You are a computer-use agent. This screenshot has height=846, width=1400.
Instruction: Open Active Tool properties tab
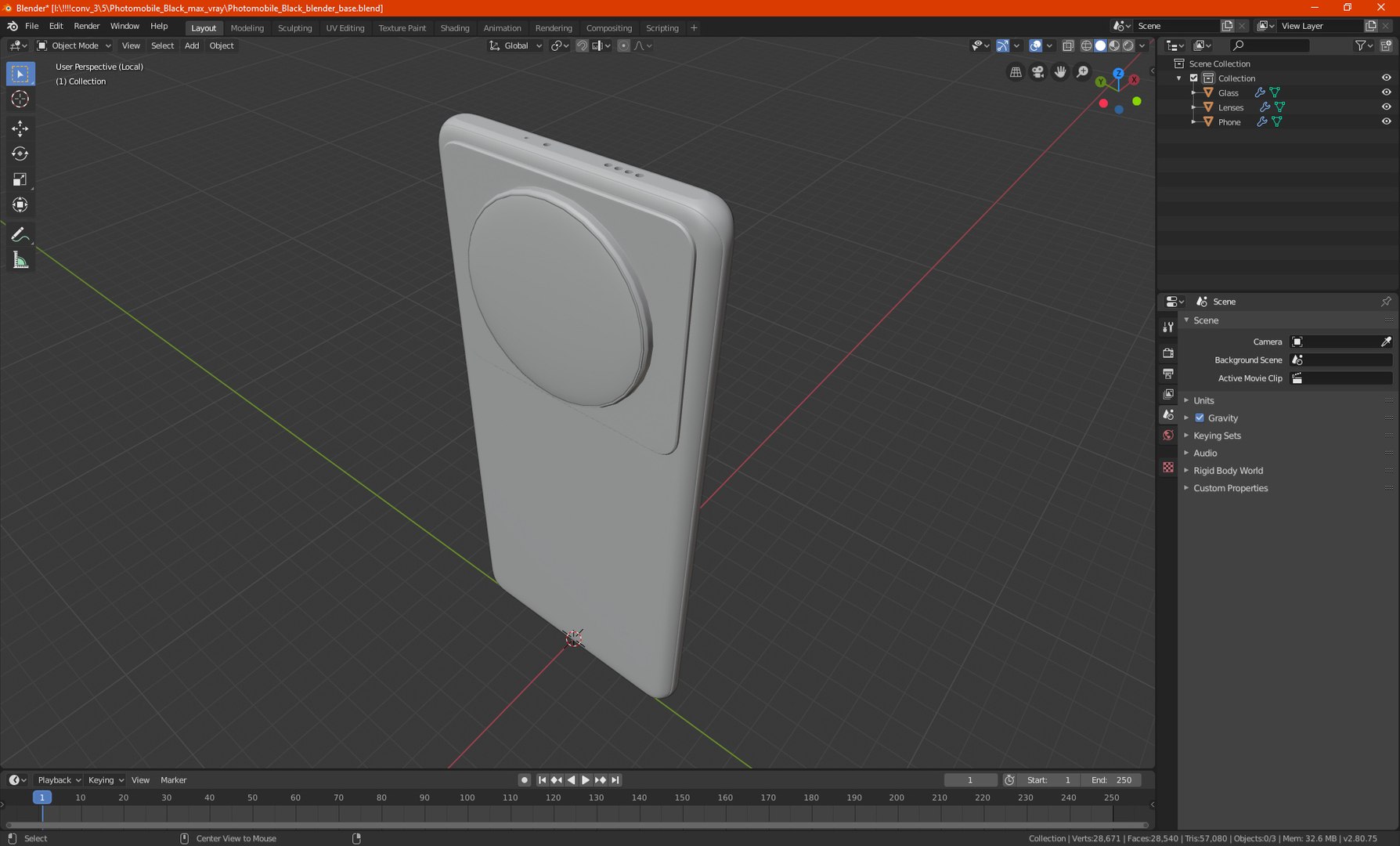click(1168, 327)
